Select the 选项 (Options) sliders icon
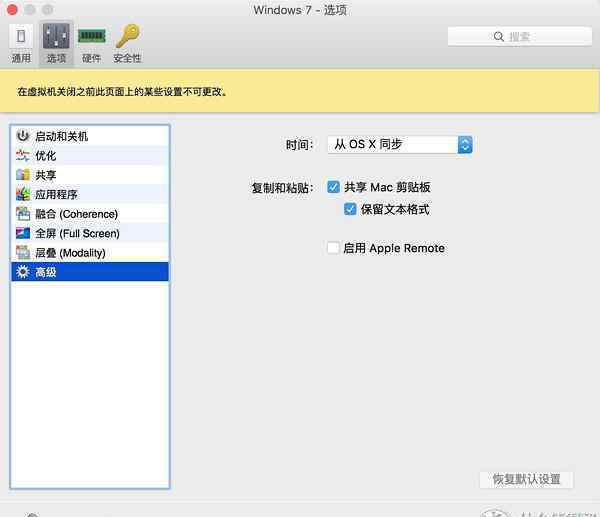The width and height of the screenshot is (600, 517). [x=56, y=36]
